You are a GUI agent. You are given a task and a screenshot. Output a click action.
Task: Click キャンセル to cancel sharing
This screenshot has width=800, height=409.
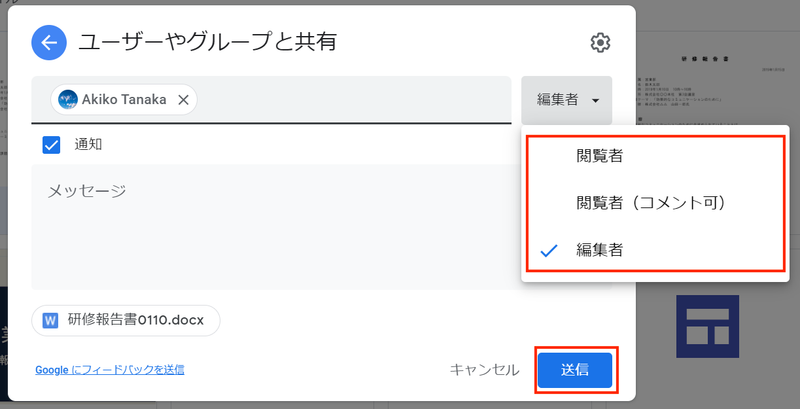point(484,370)
